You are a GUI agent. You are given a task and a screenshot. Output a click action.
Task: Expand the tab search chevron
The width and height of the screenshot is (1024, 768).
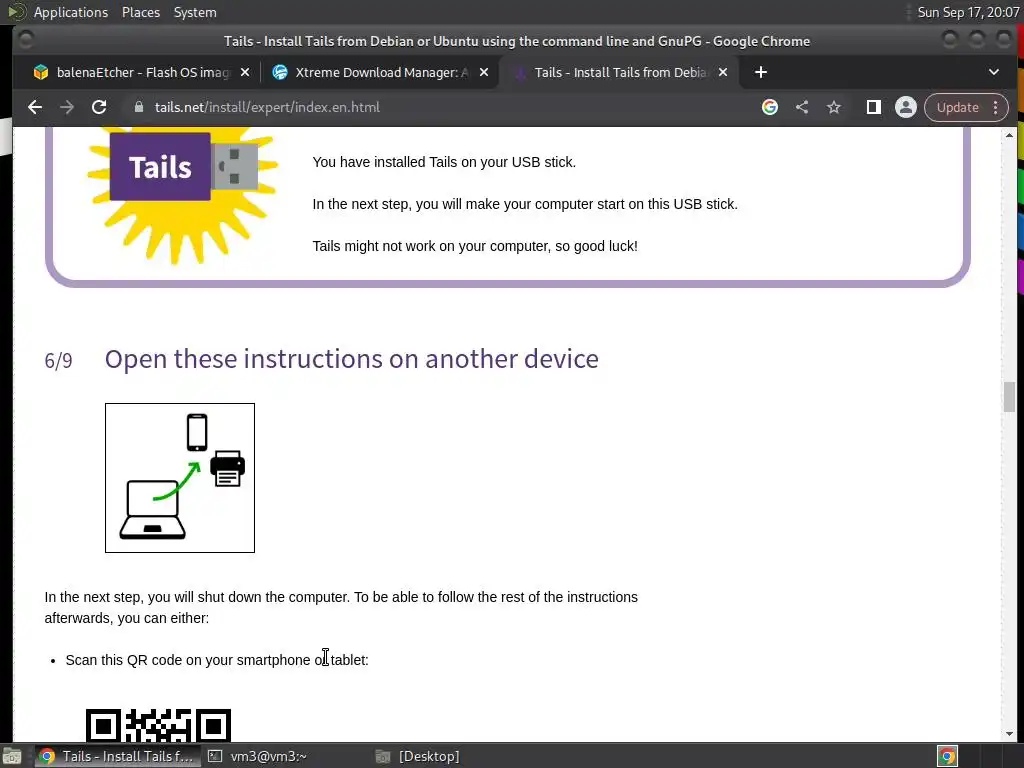pyautogui.click(x=993, y=72)
